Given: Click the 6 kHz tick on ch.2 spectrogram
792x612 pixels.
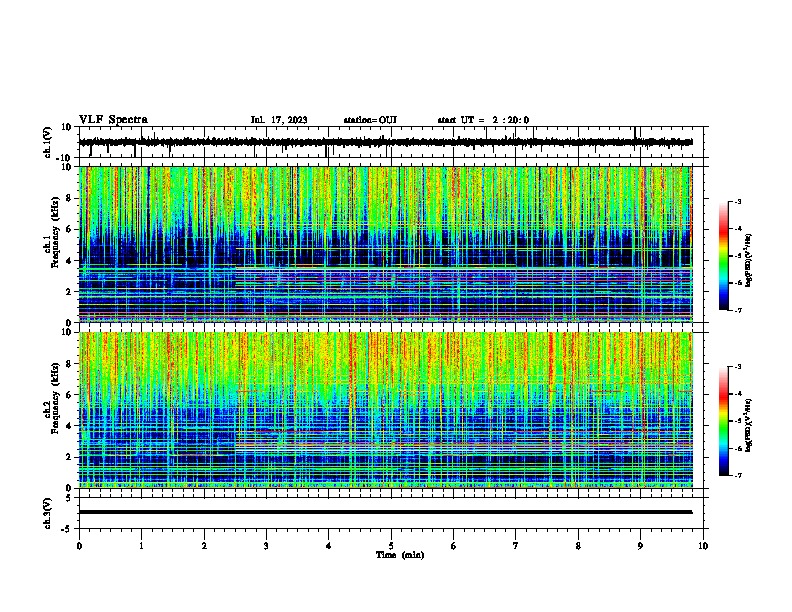Looking at the screenshot, I should pos(69,395).
